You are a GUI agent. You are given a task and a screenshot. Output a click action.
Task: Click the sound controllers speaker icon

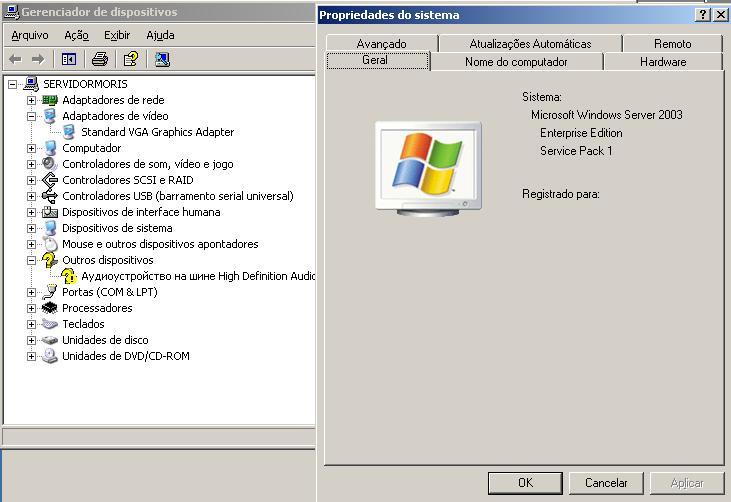click(x=49, y=164)
